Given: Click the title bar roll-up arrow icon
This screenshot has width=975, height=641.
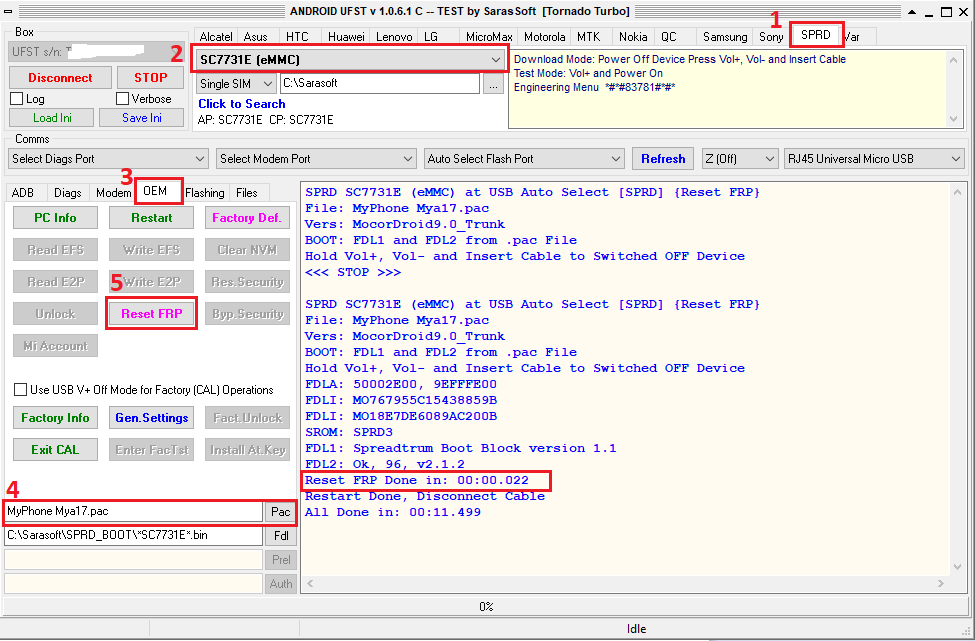Looking at the screenshot, I should [912, 12].
